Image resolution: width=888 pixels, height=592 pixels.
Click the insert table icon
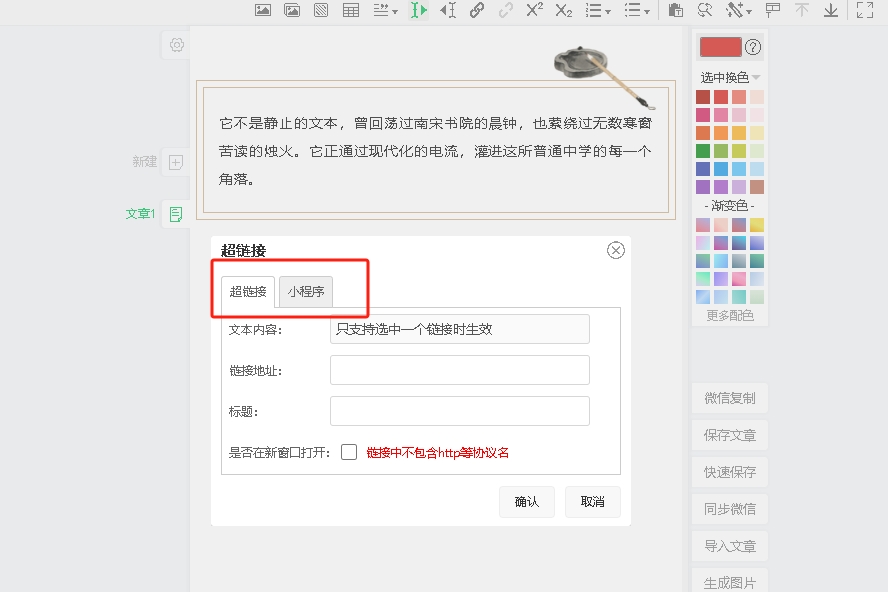point(351,10)
